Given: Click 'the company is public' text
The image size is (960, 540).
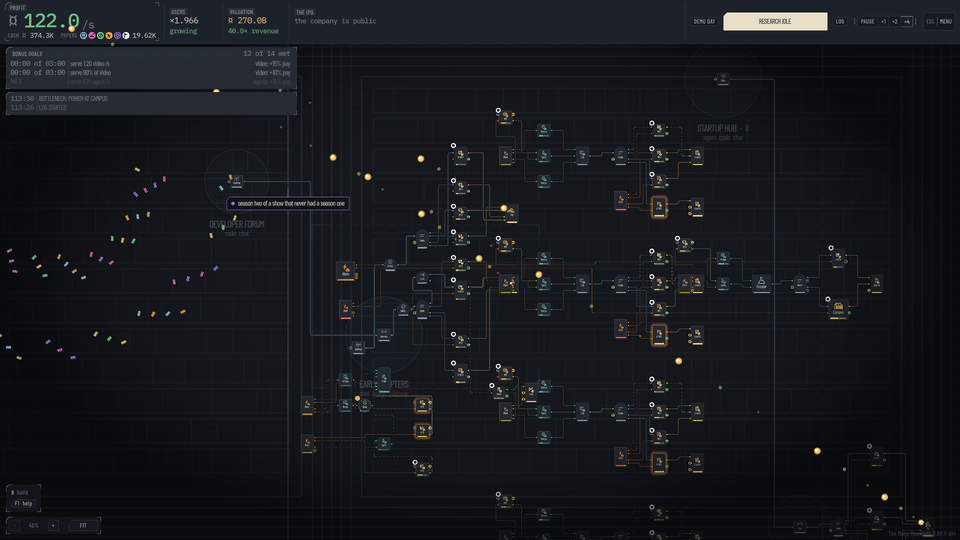Looking at the screenshot, I should (x=336, y=21).
